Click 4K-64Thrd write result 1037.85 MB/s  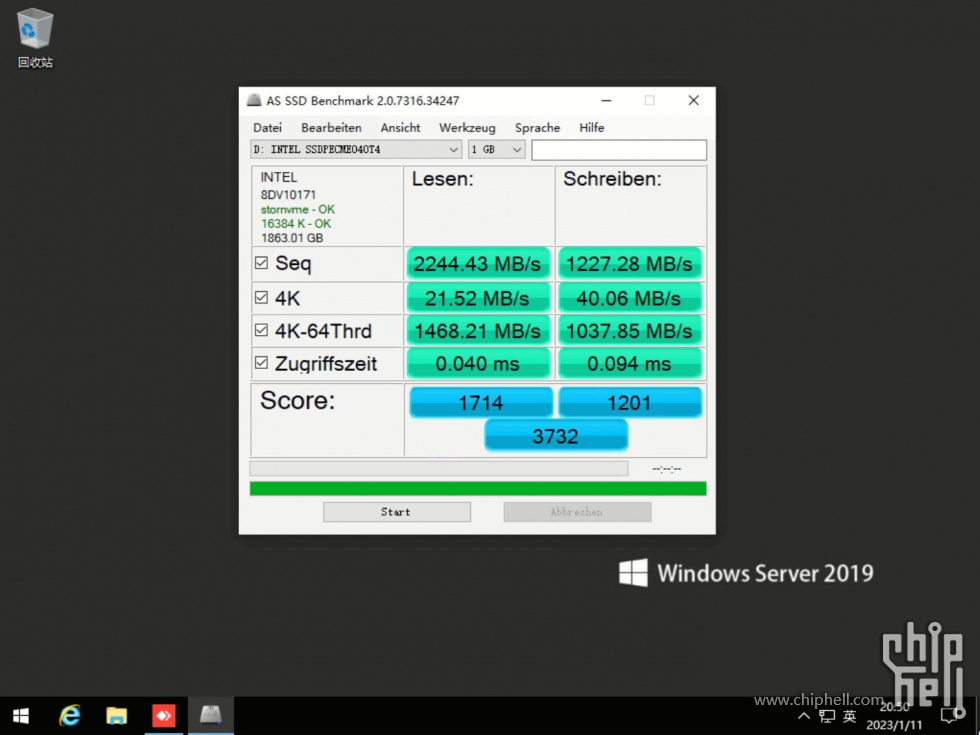pos(629,331)
